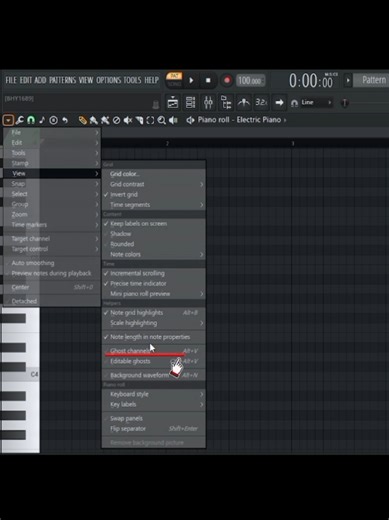The height and width of the screenshot is (520, 389).
Task: Toggle the magnet snap icon
Action: point(31,120)
